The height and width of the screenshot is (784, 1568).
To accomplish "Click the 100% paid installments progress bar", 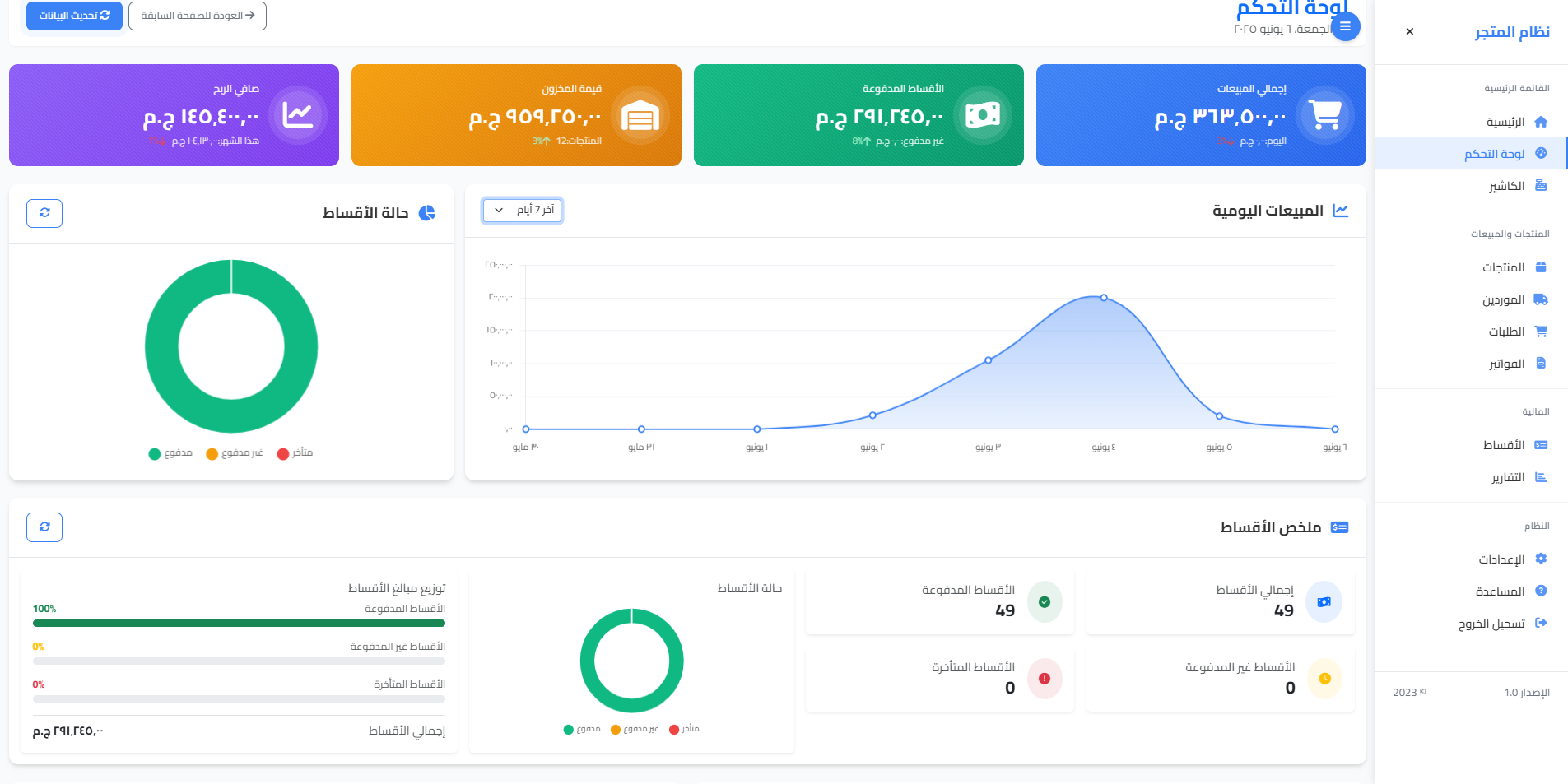I will pyautogui.click(x=238, y=623).
